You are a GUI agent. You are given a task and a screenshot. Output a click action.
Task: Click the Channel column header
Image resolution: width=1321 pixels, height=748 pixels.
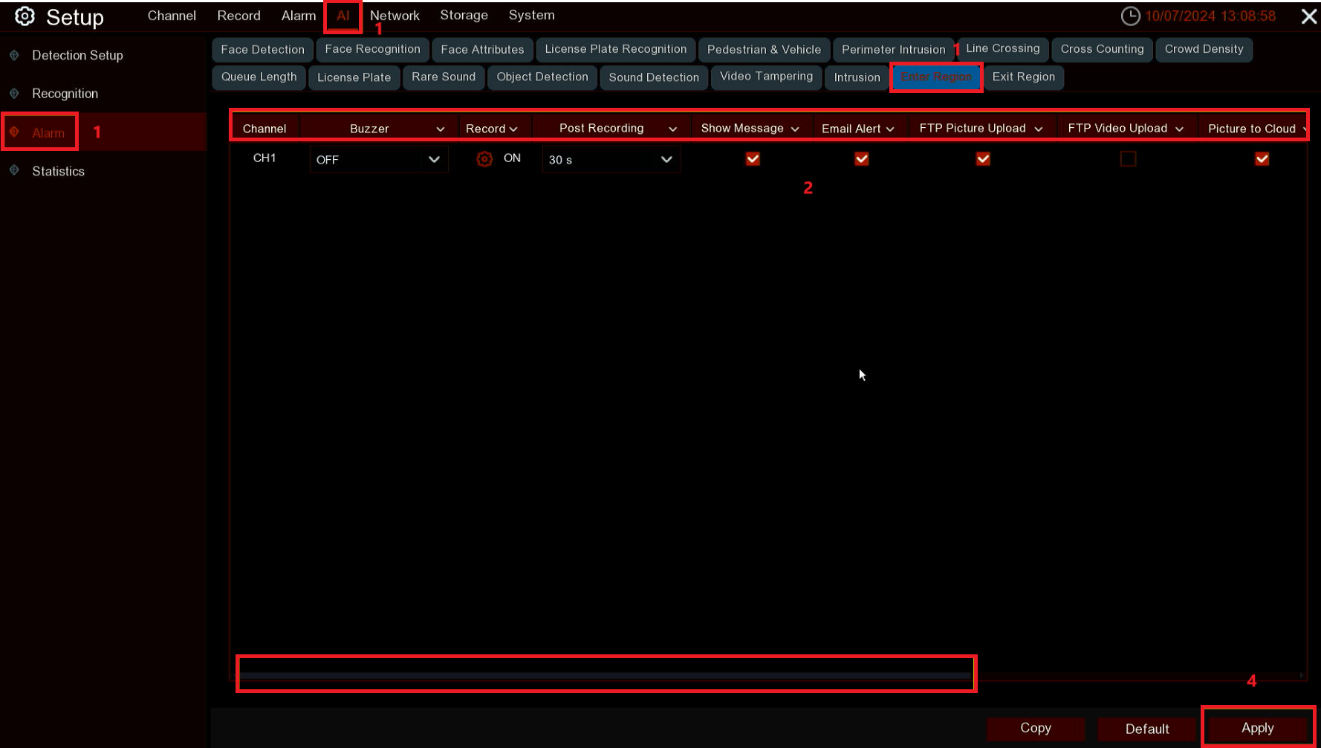click(264, 129)
